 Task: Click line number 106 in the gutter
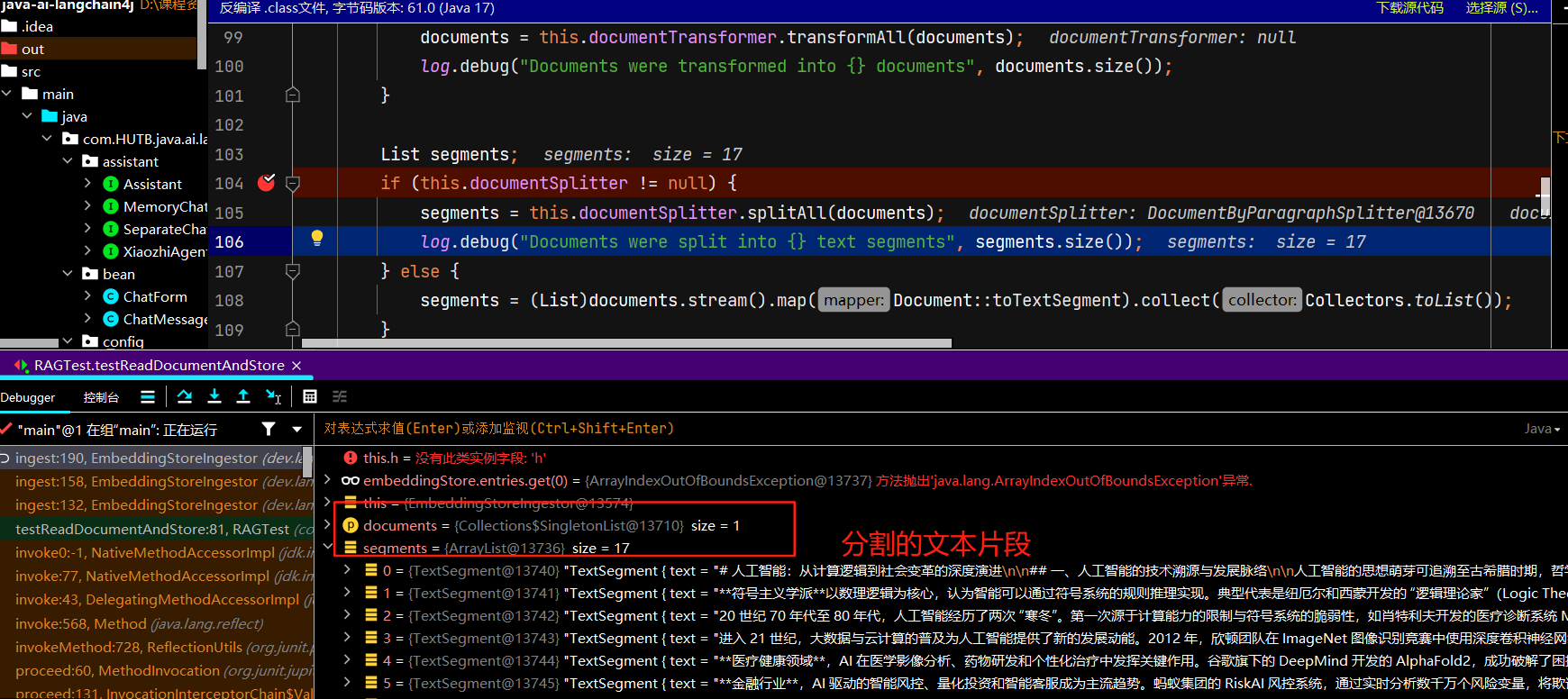229,241
